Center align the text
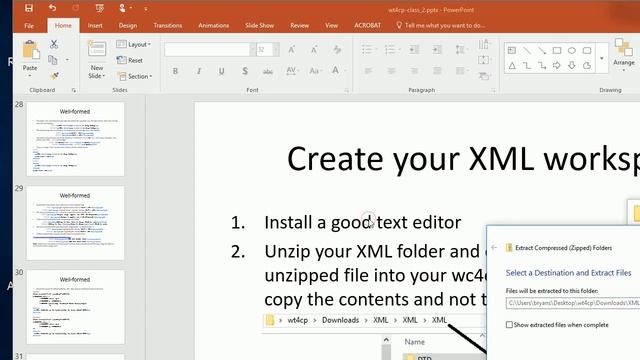The image size is (640, 360). click(x=391, y=71)
